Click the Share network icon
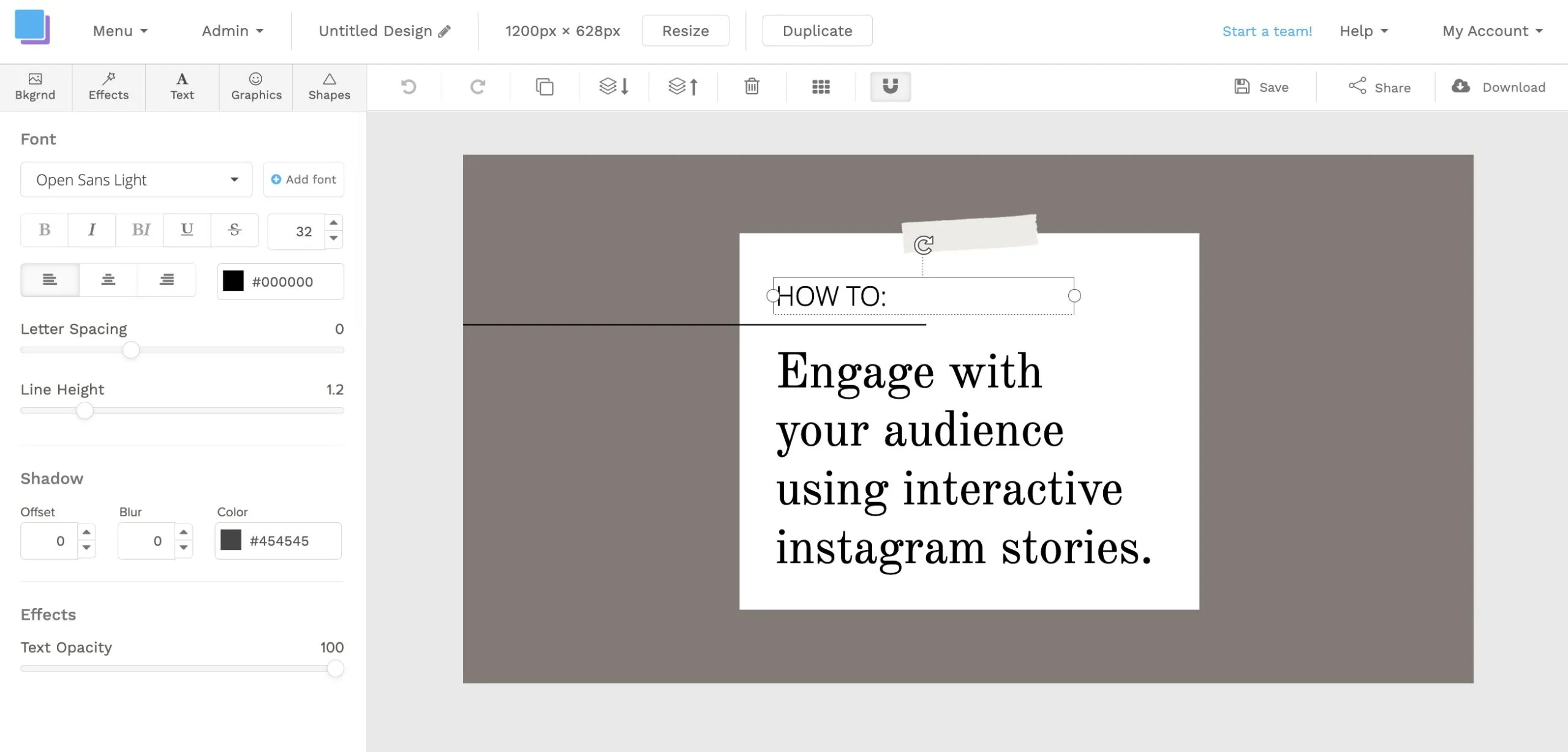The height and width of the screenshot is (752, 1568). pyautogui.click(x=1357, y=86)
